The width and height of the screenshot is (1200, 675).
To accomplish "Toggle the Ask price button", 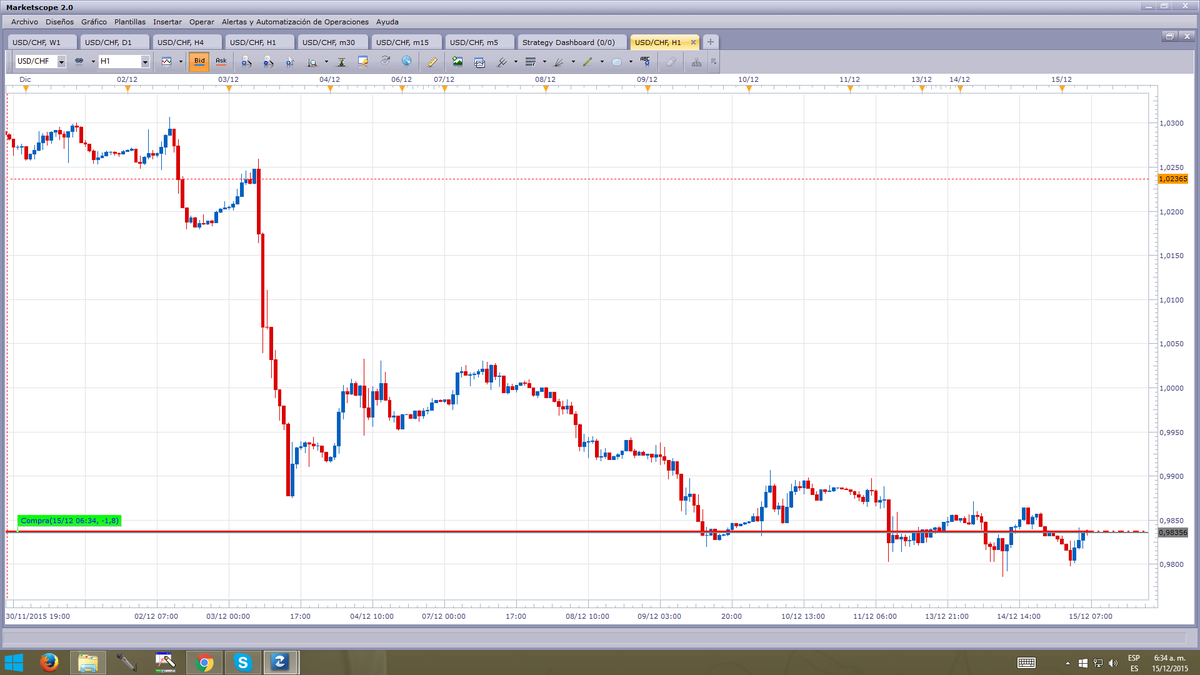I will tap(221, 61).
